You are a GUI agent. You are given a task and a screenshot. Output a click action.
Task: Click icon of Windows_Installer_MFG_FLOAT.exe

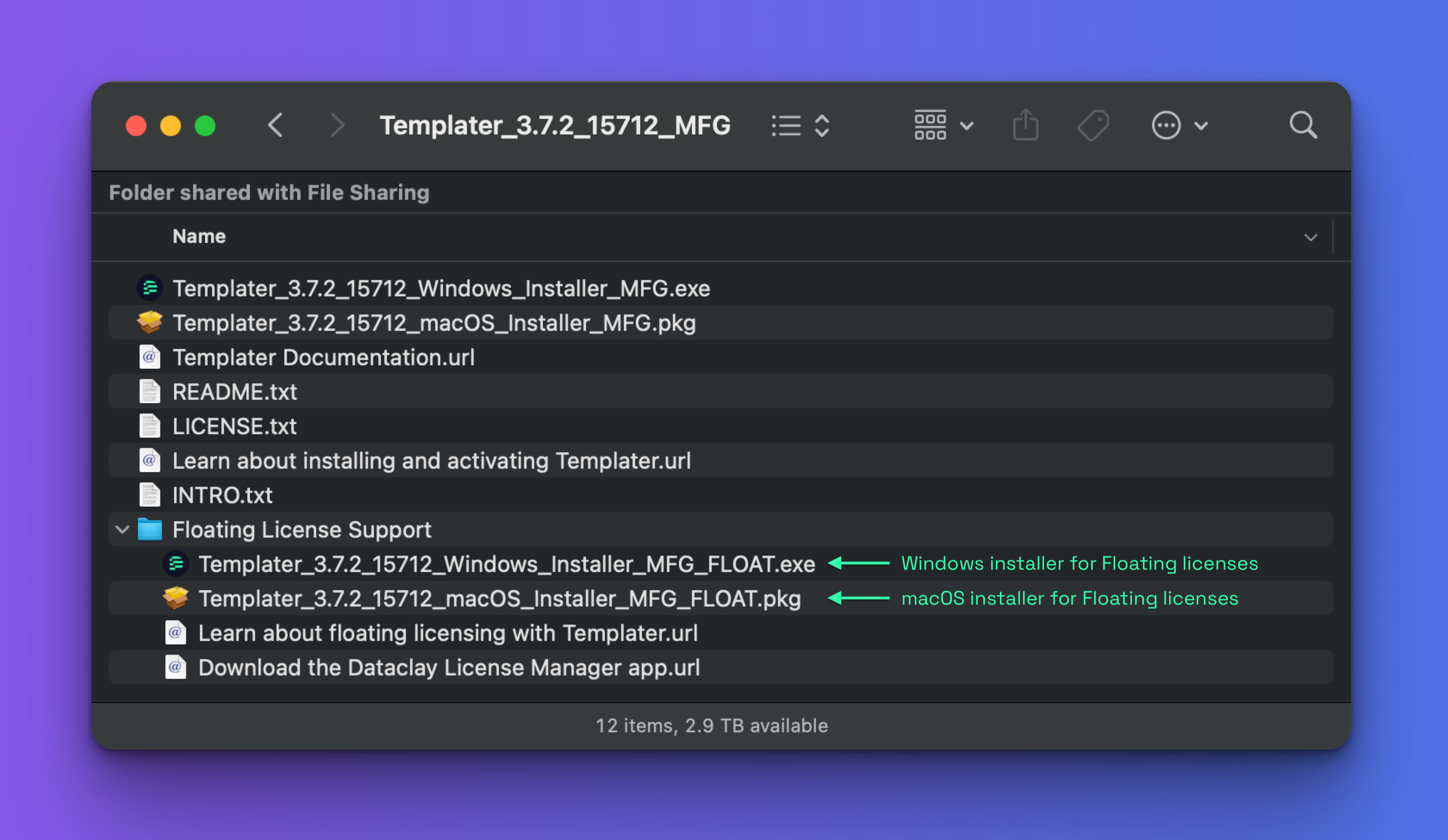176,563
